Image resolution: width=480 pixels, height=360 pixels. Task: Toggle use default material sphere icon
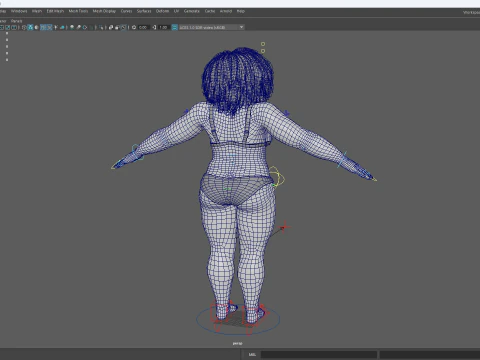point(36,27)
